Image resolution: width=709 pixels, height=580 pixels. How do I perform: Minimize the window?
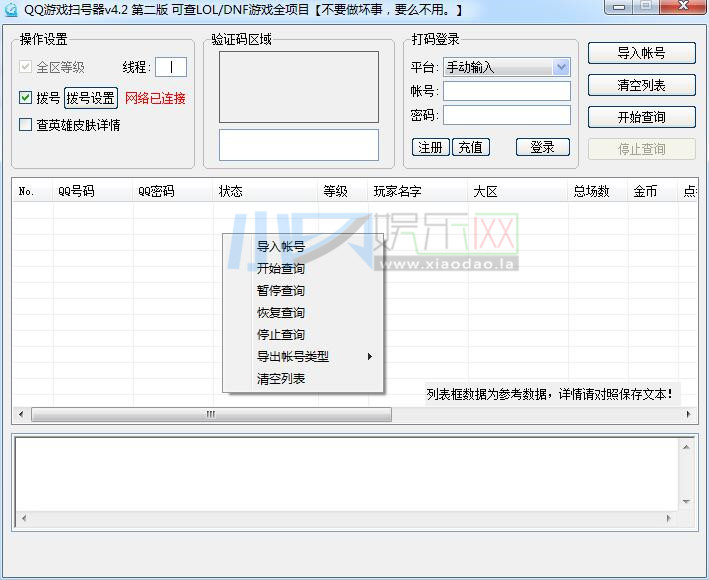[619, 6]
